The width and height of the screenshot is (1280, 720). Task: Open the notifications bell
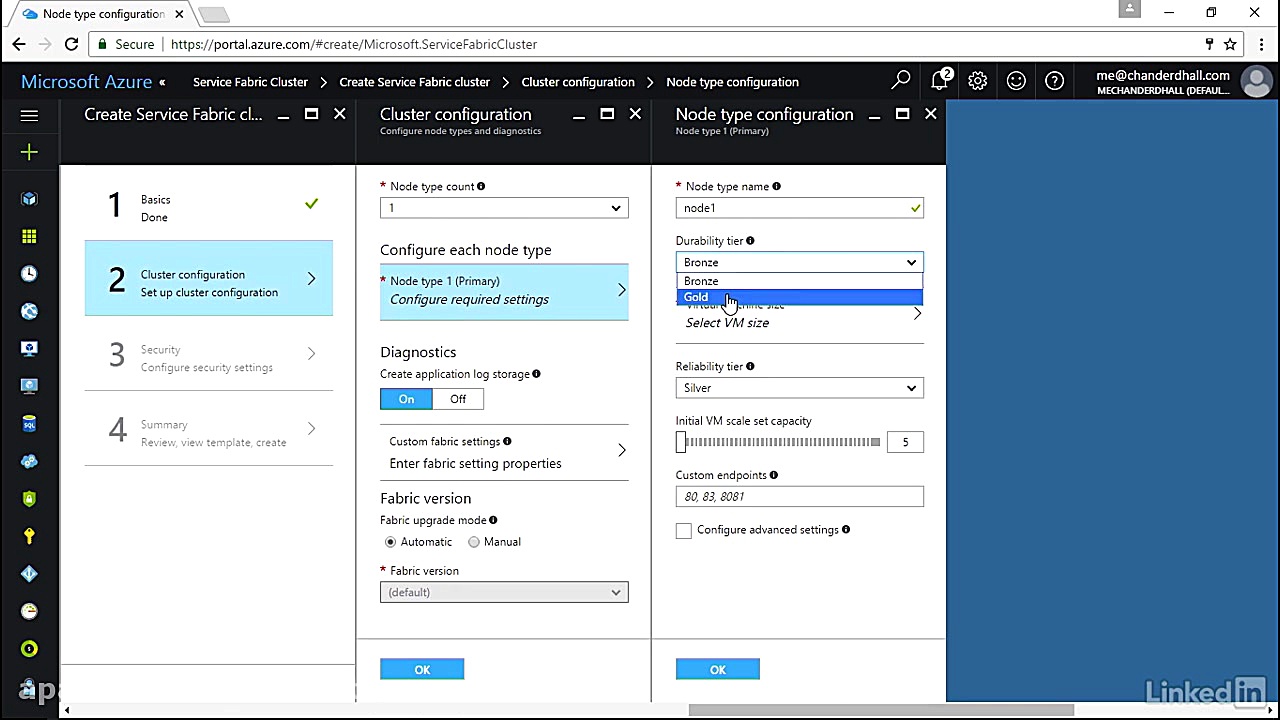(x=940, y=81)
